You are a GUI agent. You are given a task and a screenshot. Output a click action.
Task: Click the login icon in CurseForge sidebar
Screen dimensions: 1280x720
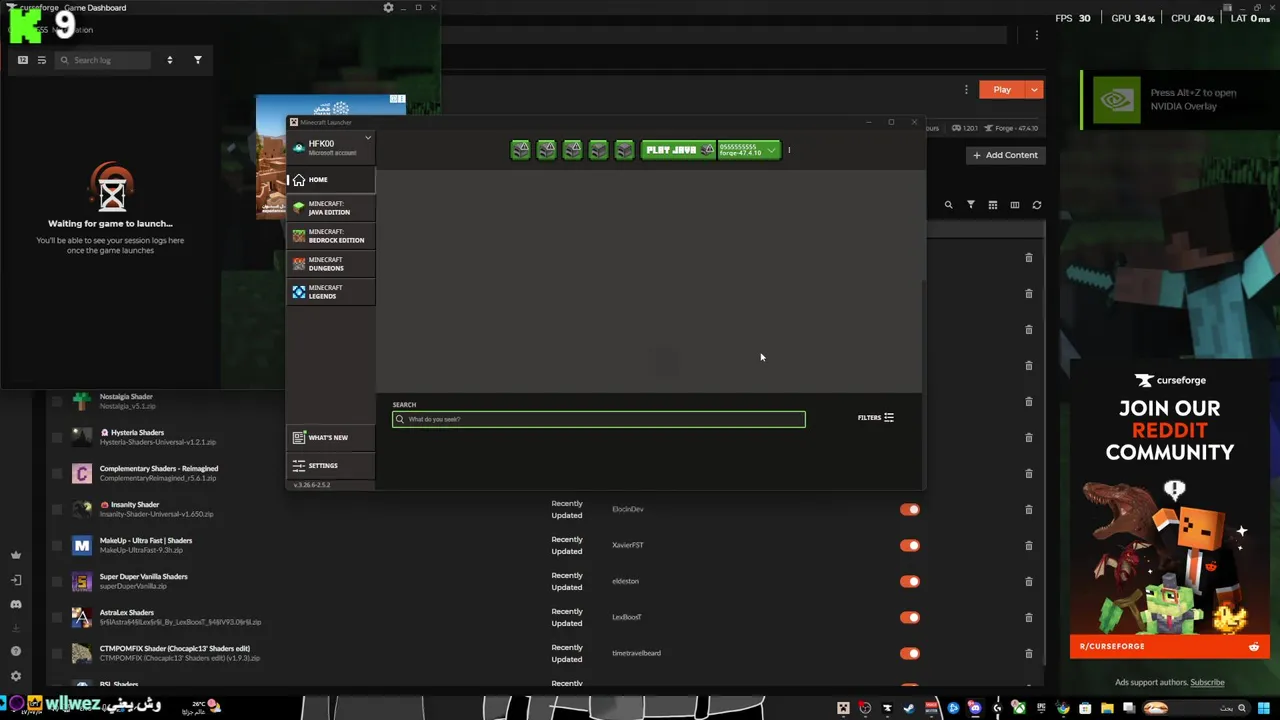(16, 580)
